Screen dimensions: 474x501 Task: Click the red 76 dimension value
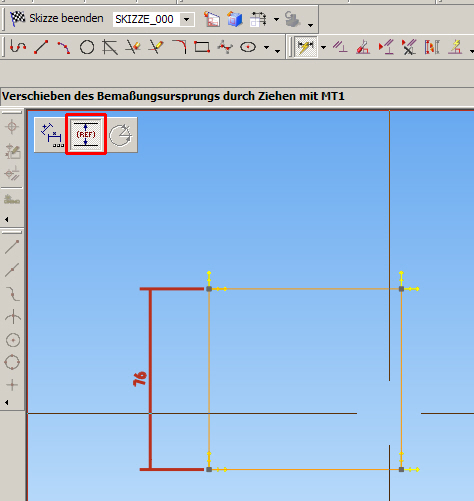pyautogui.click(x=140, y=379)
